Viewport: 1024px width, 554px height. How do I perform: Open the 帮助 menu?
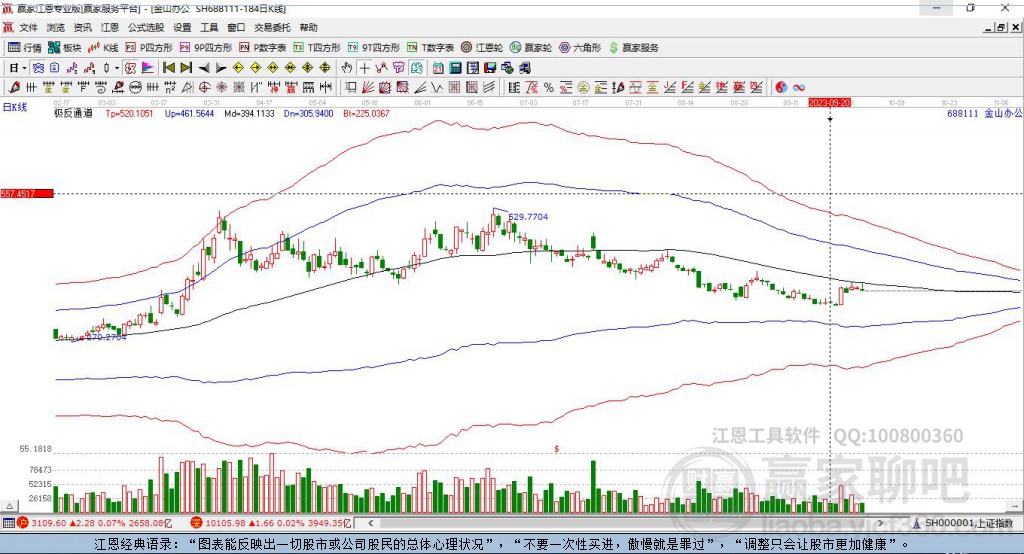click(x=308, y=27)
